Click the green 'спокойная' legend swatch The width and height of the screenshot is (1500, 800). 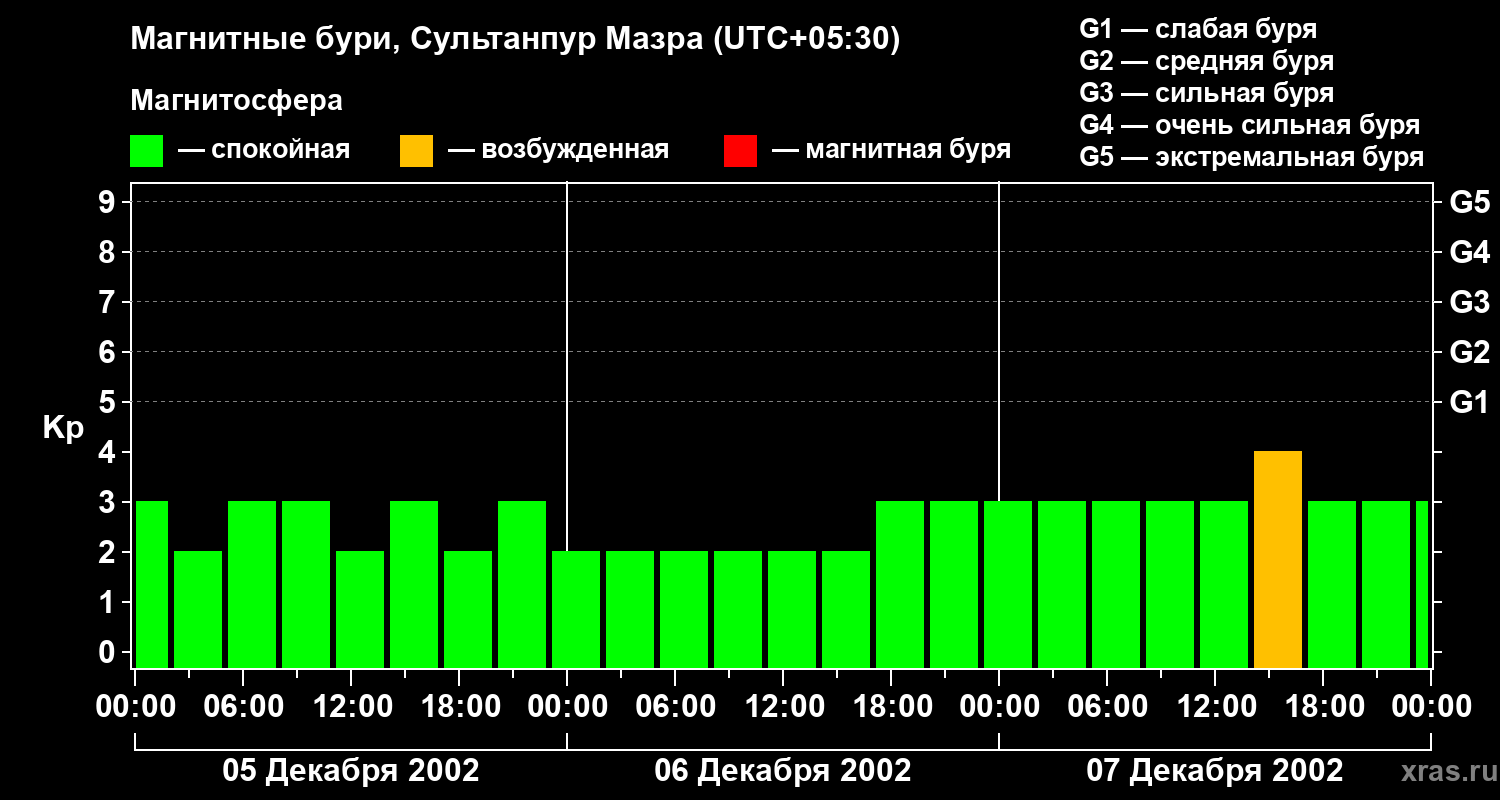point(147,151)
